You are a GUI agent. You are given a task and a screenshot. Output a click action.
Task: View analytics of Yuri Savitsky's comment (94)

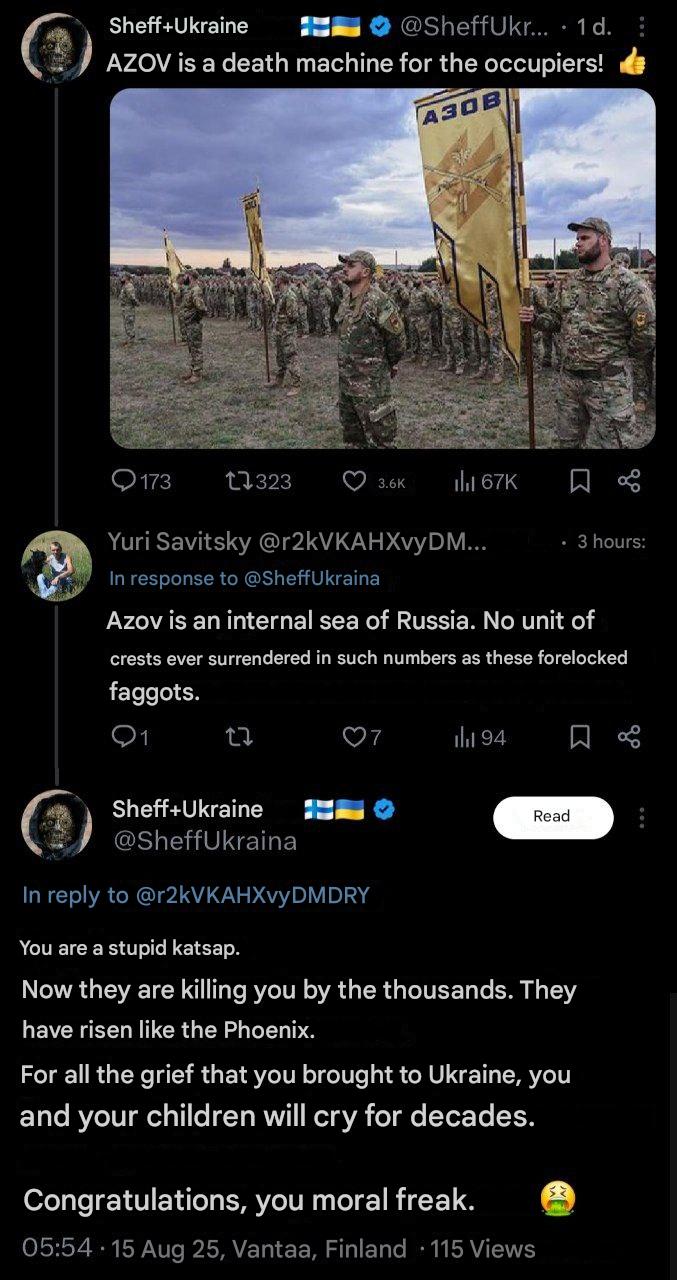click(480, 738)
